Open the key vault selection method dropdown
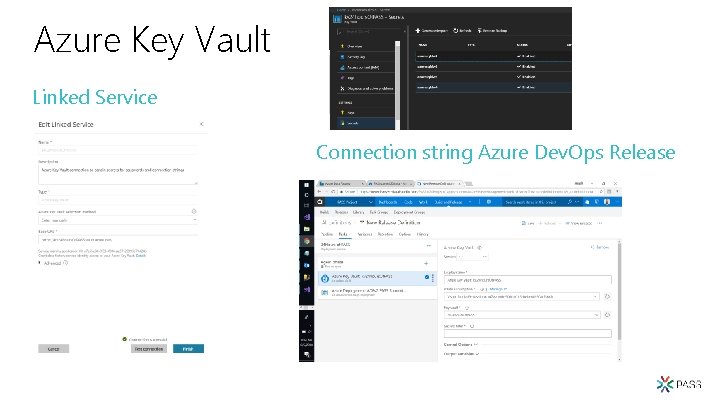The width and height of the screenshot is (720, 405). [x=118, y=220]
